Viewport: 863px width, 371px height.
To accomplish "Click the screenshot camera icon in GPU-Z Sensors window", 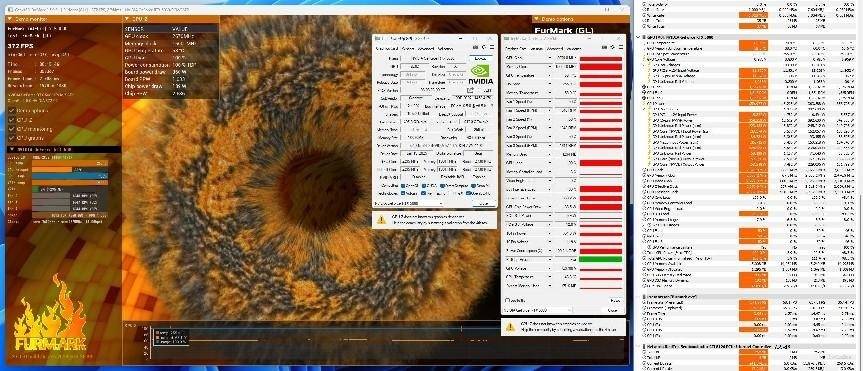I will 604,48.
